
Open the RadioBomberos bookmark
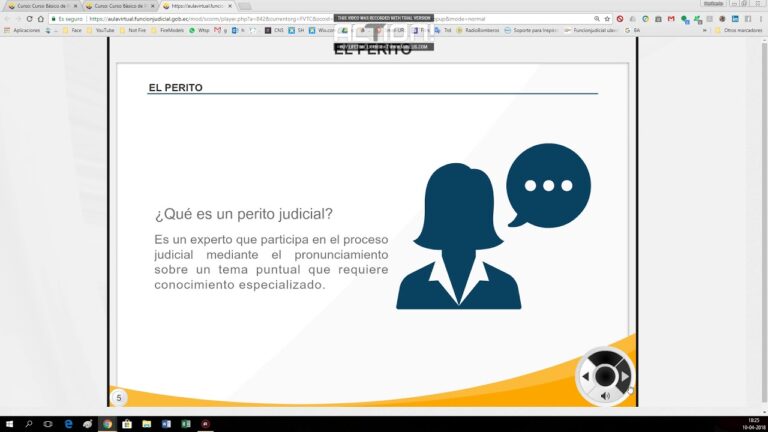pos(478,30)
